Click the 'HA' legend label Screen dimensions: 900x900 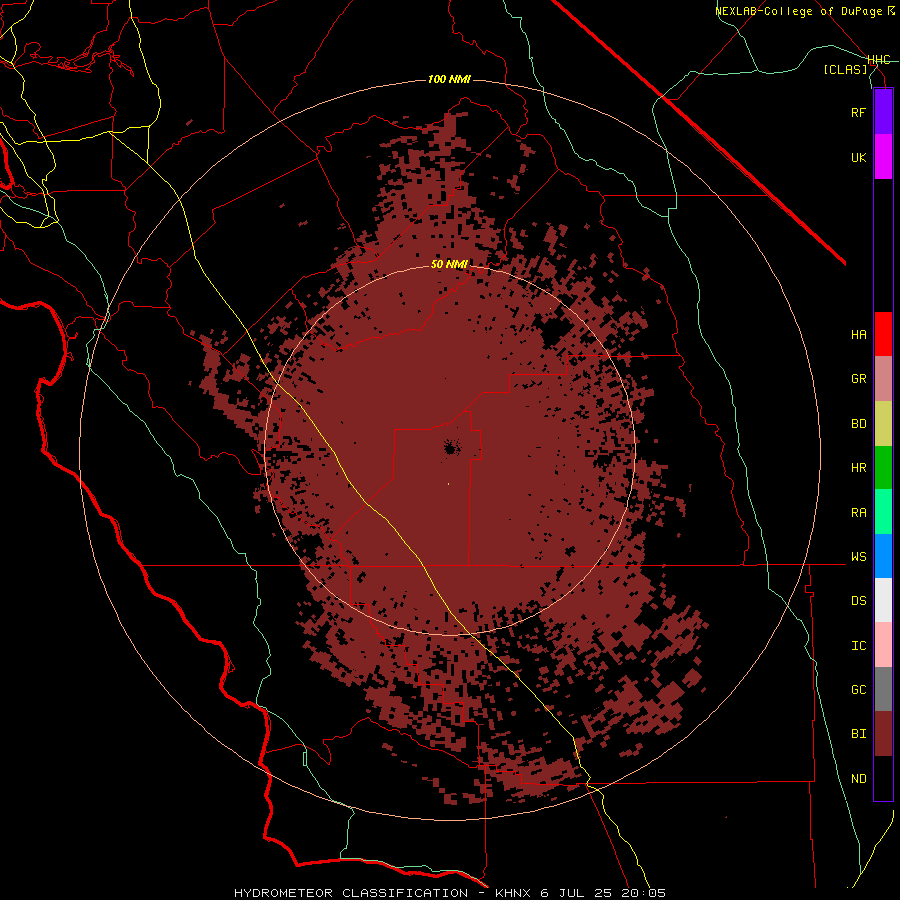pos(858,335)
